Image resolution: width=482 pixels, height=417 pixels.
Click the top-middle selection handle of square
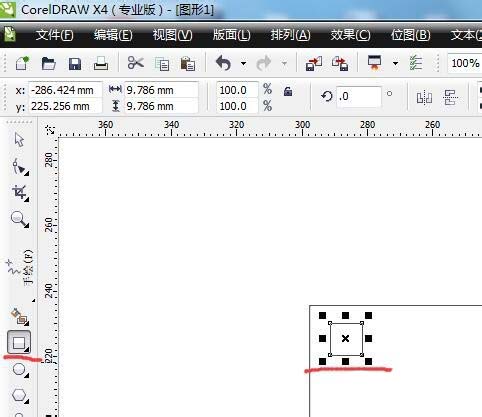coord(345,315)
